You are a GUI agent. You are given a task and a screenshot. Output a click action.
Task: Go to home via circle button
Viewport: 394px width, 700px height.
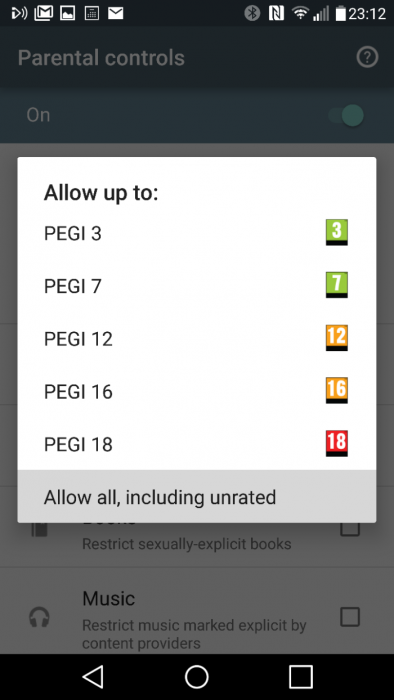(x=197, y=677)
